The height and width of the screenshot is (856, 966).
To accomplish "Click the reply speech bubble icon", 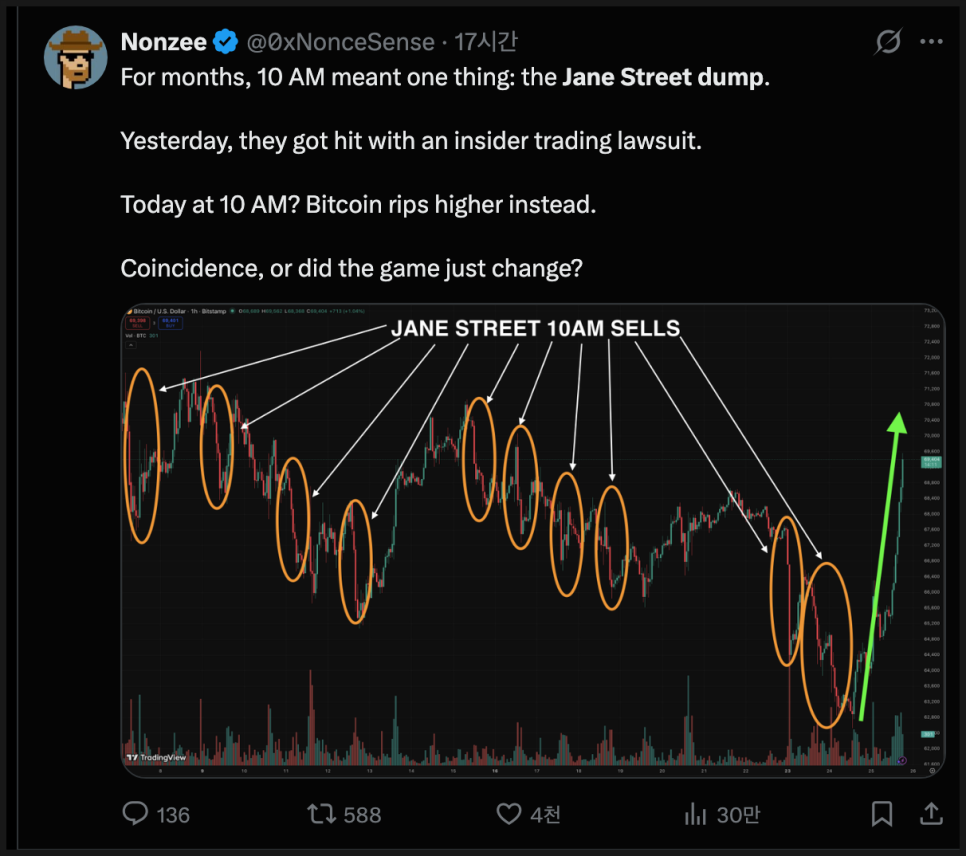I will point(135,814).
